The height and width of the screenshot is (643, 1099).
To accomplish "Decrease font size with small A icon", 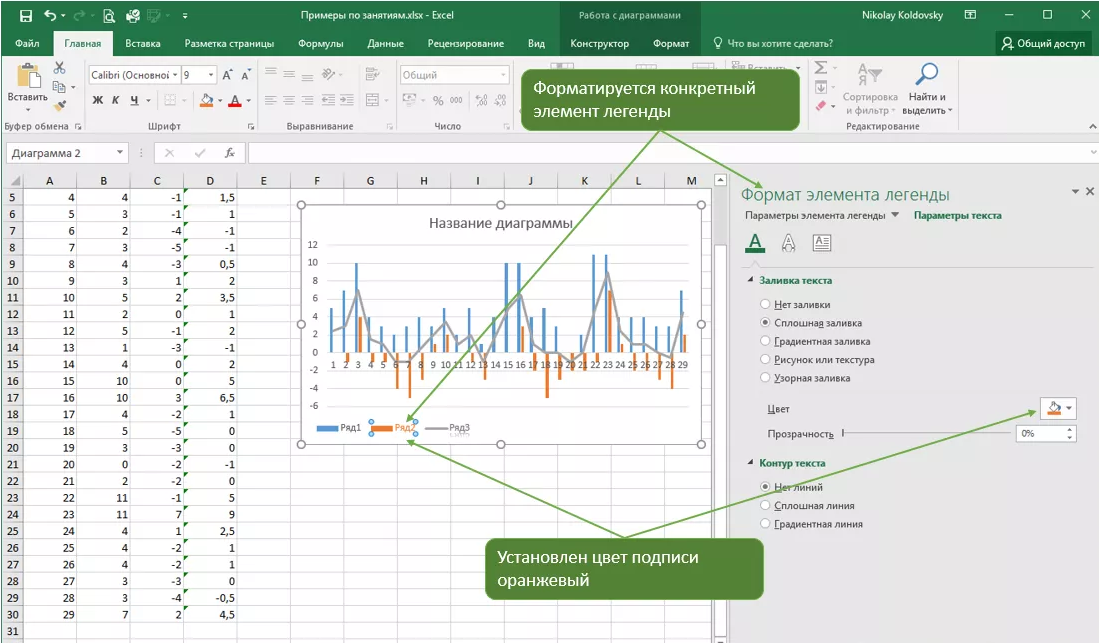I will click(245, 75).
